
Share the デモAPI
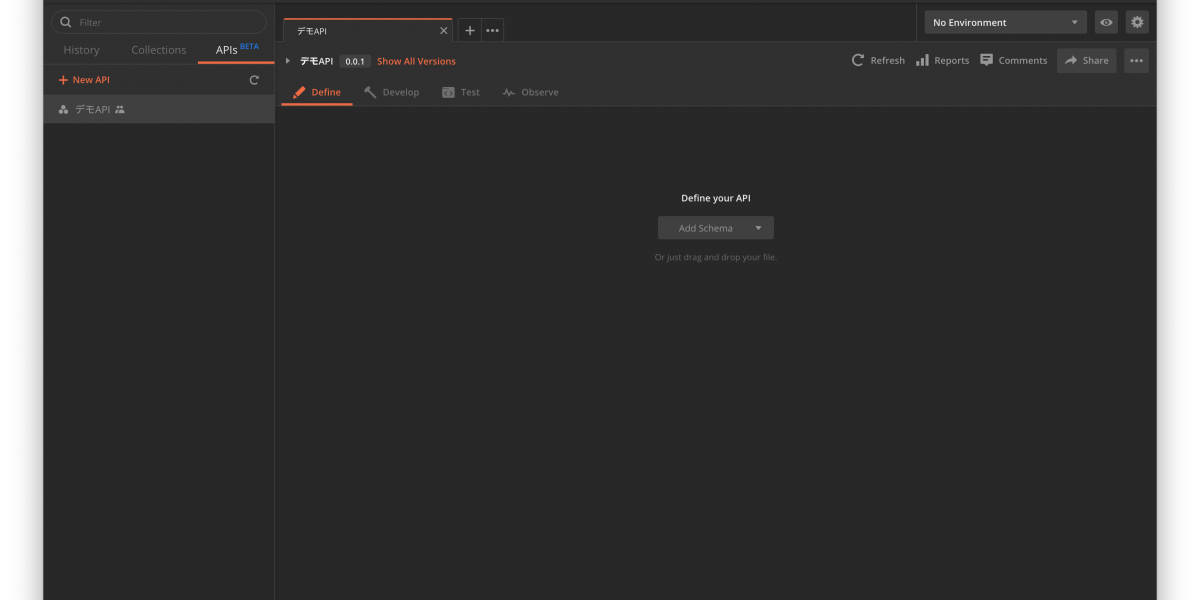(x=1086, y=61)
